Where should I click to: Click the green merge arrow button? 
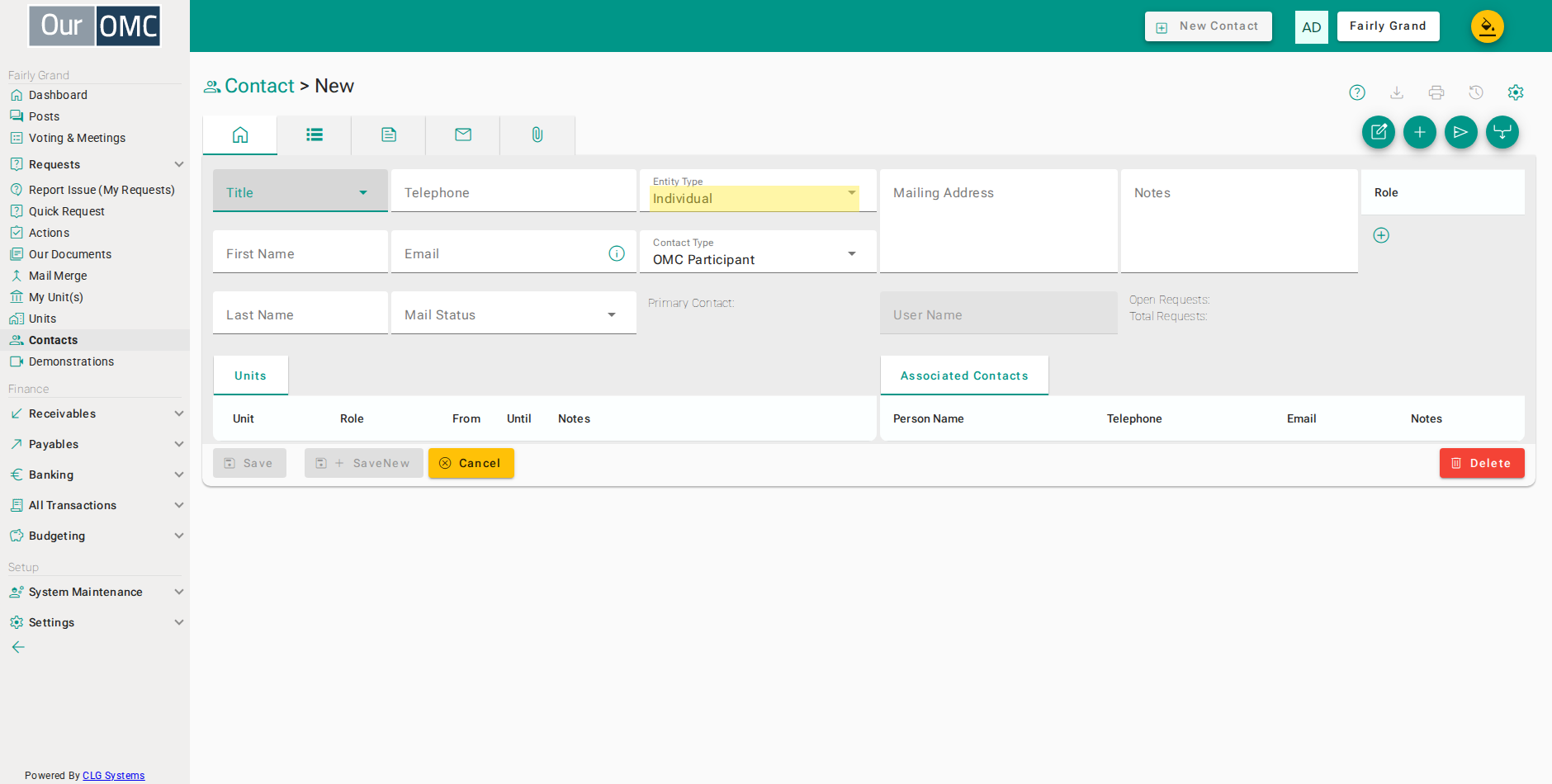pyautogui.click(x=1502, y=132)
